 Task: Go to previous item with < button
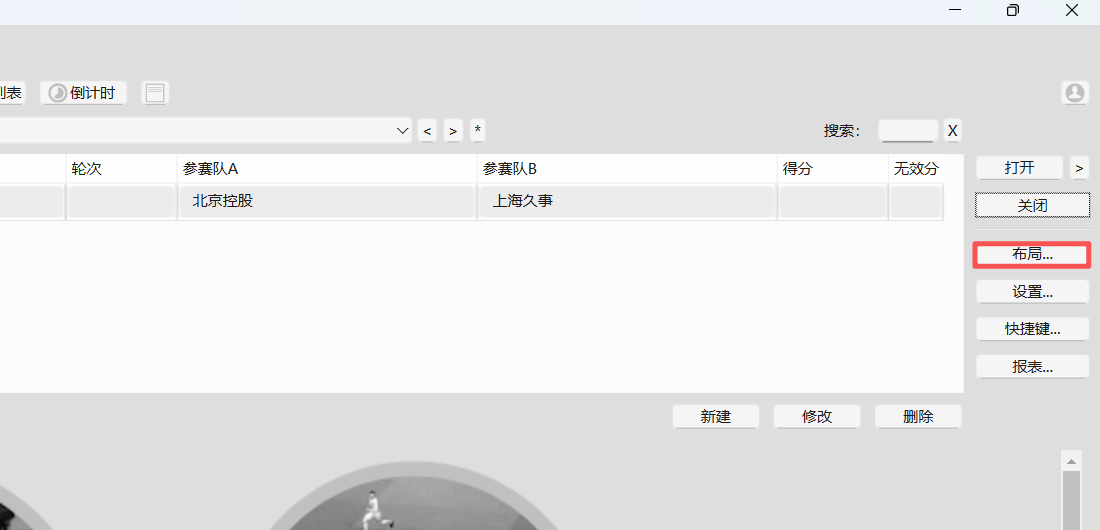pyautogui.click(x=427, y=131)
